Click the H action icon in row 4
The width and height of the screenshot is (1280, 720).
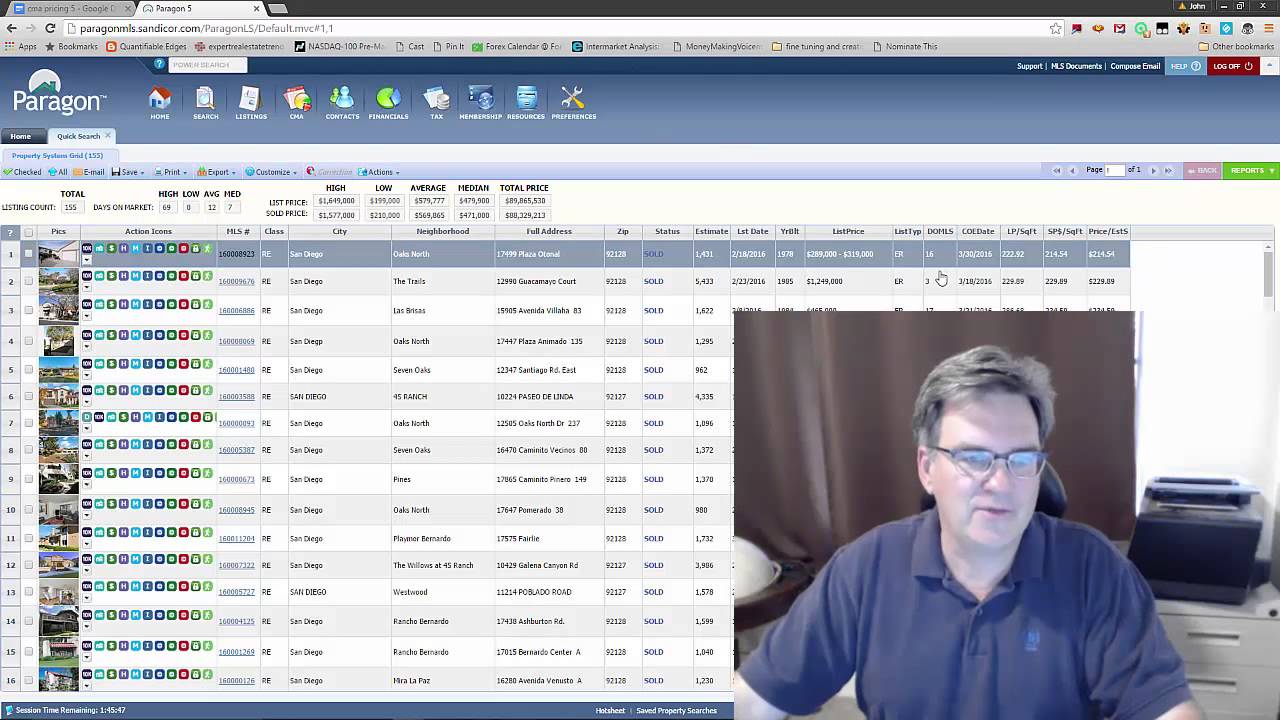123,335
